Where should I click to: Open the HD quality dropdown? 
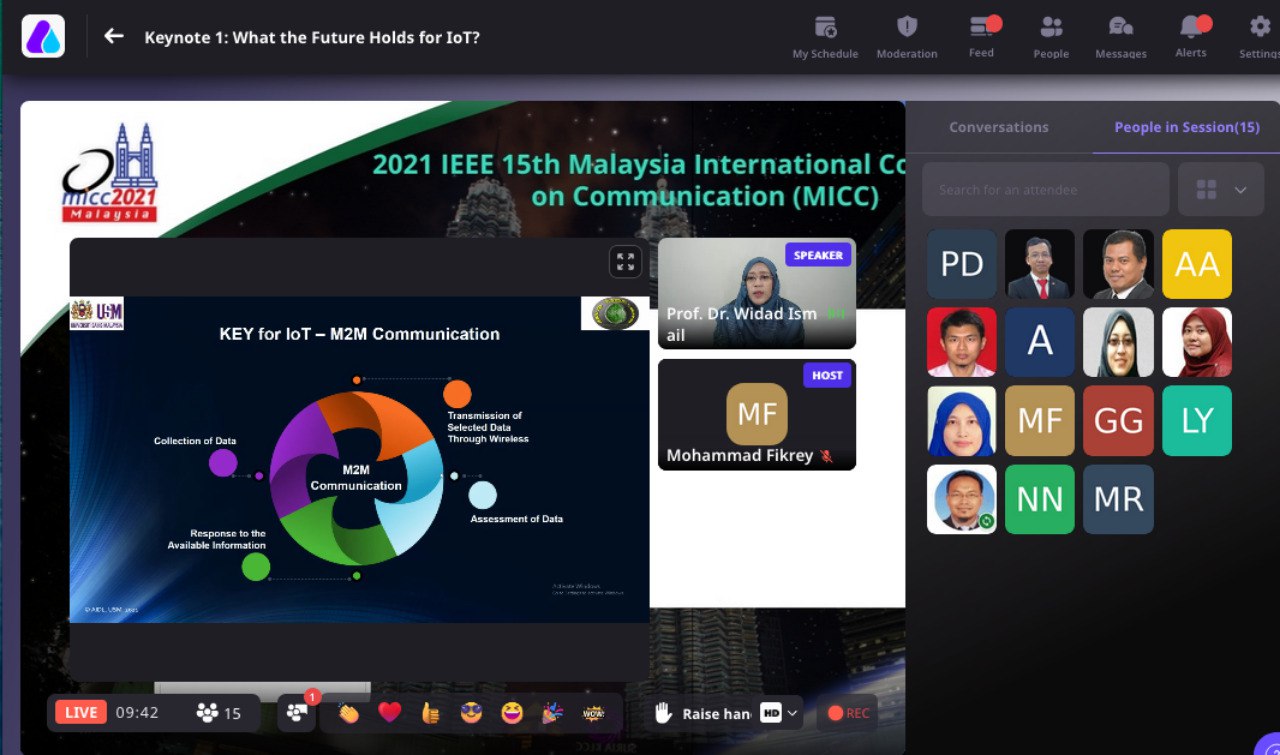click(780, 713)
